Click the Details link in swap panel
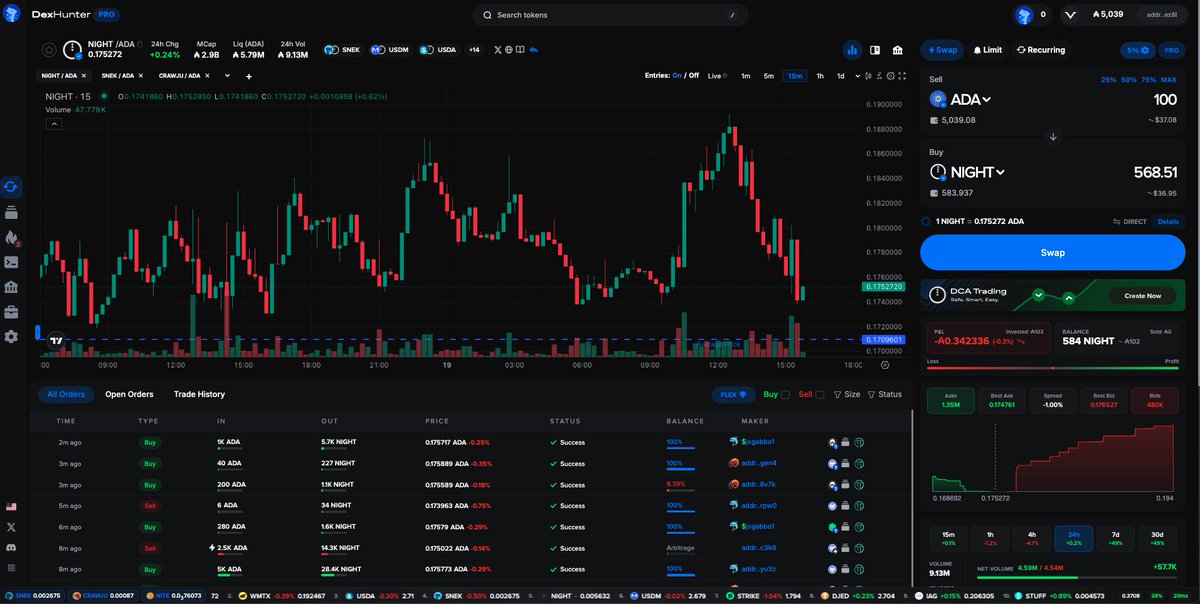 1168,221
